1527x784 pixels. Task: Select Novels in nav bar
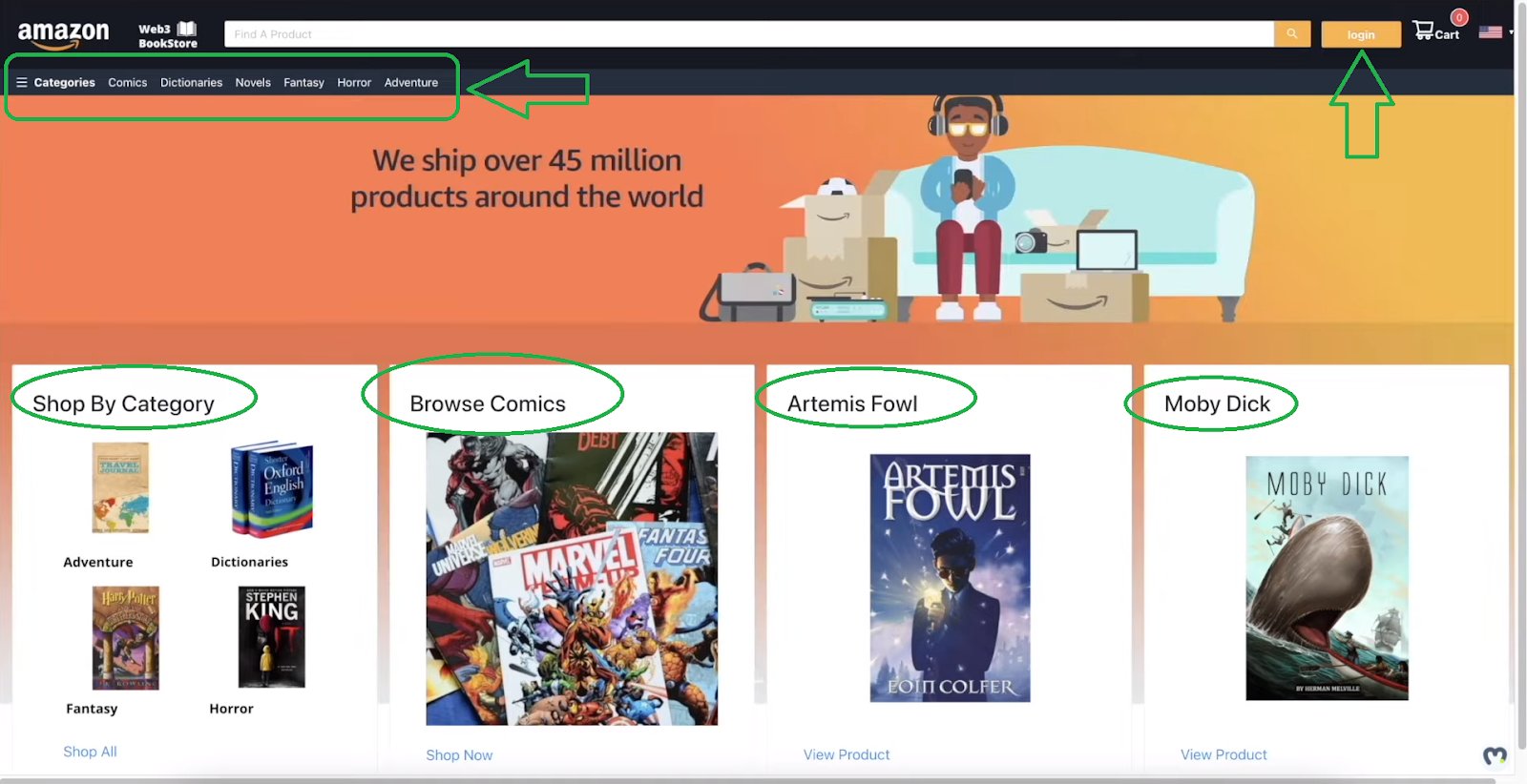pos(253,83)
